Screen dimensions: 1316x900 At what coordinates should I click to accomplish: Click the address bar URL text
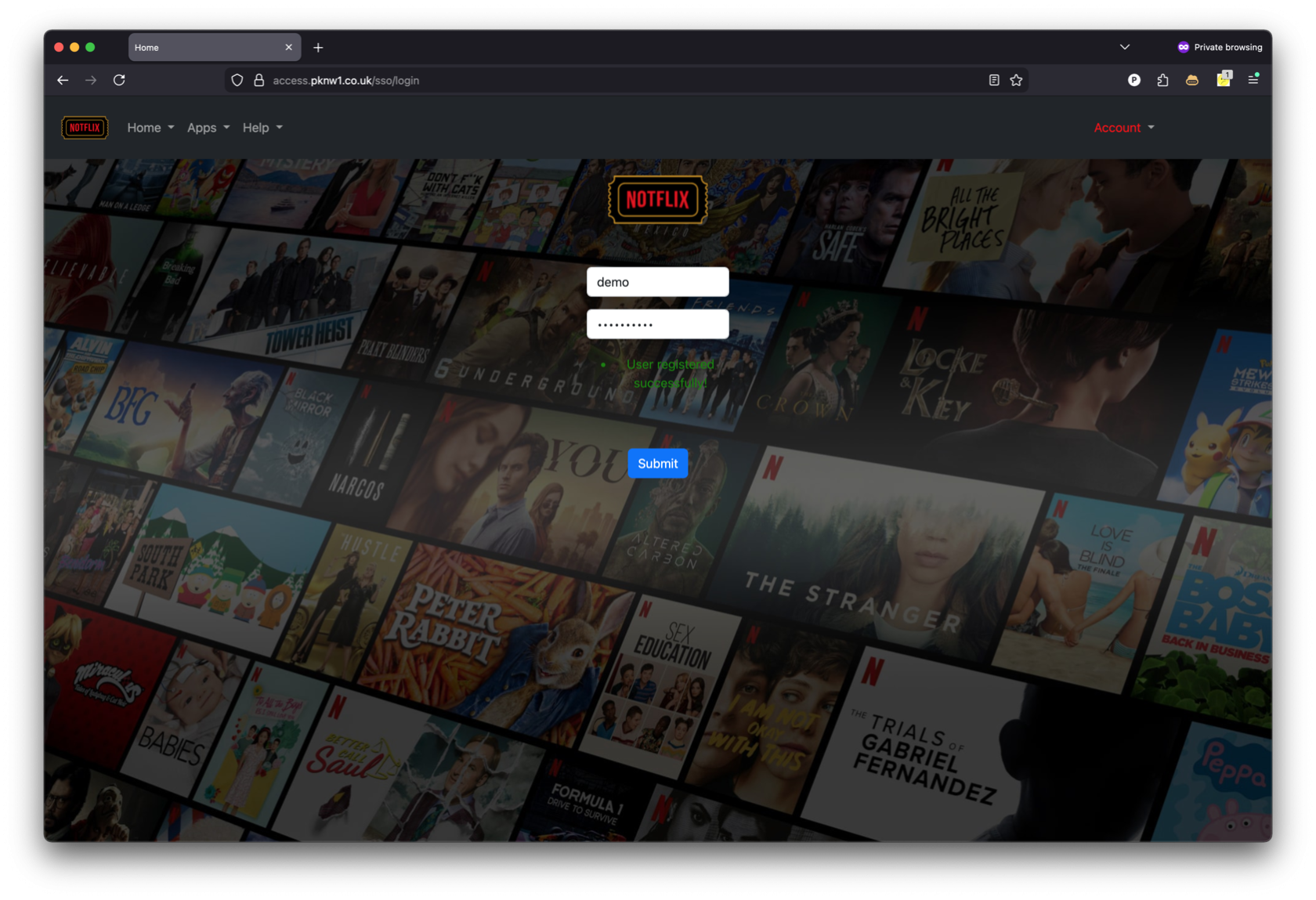pyautogui.click(x=345, y=81)
